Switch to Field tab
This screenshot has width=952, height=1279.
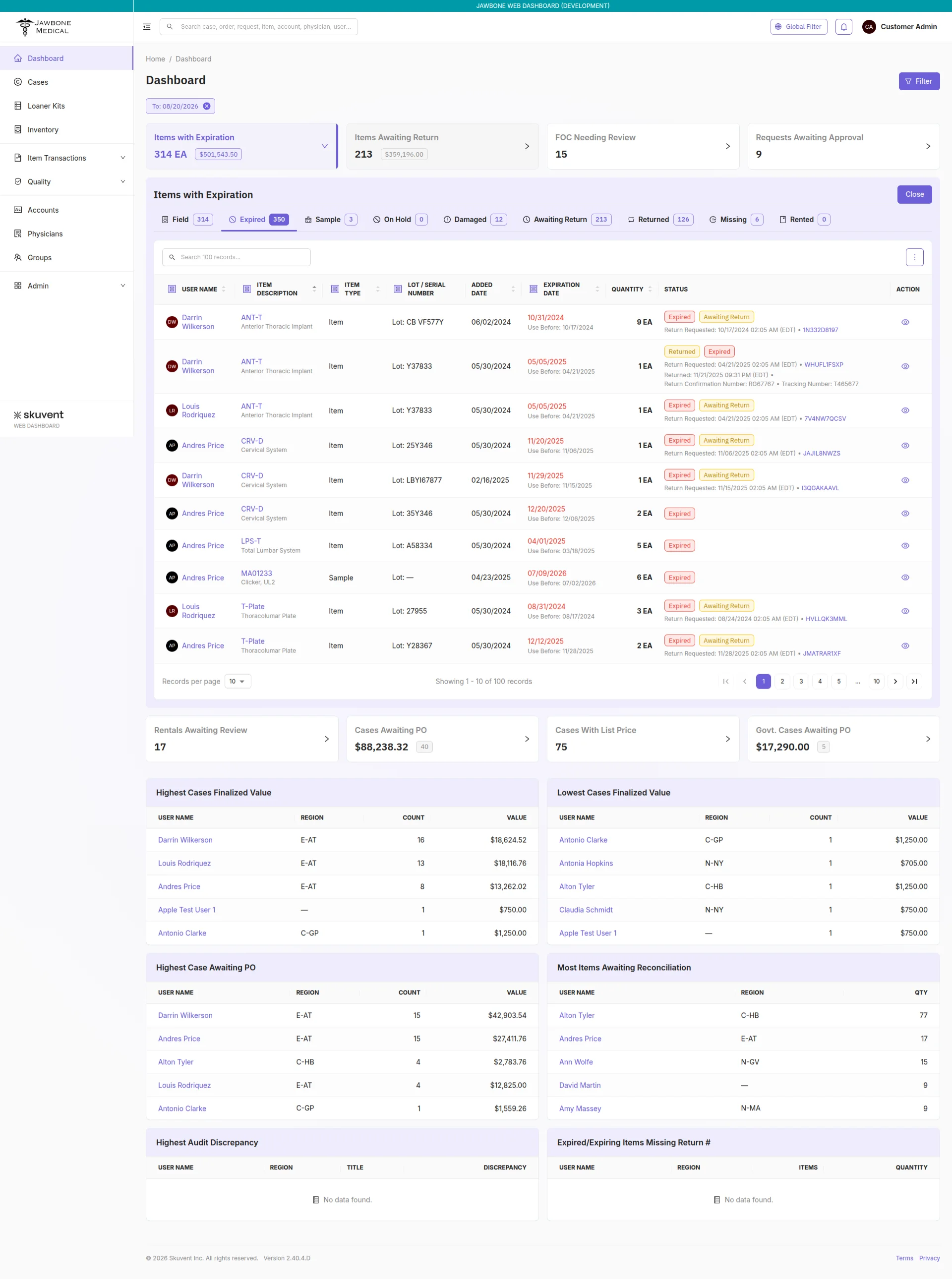[x=187, y=220]
